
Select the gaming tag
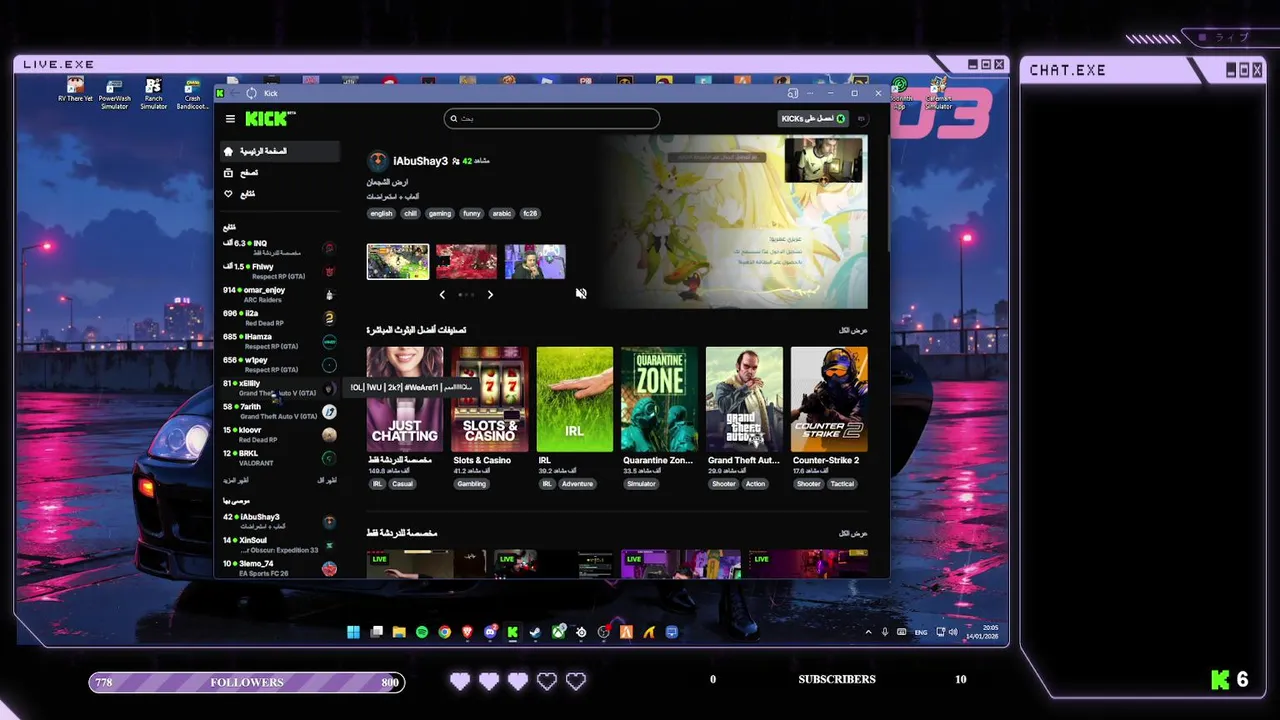pos(440,213)
